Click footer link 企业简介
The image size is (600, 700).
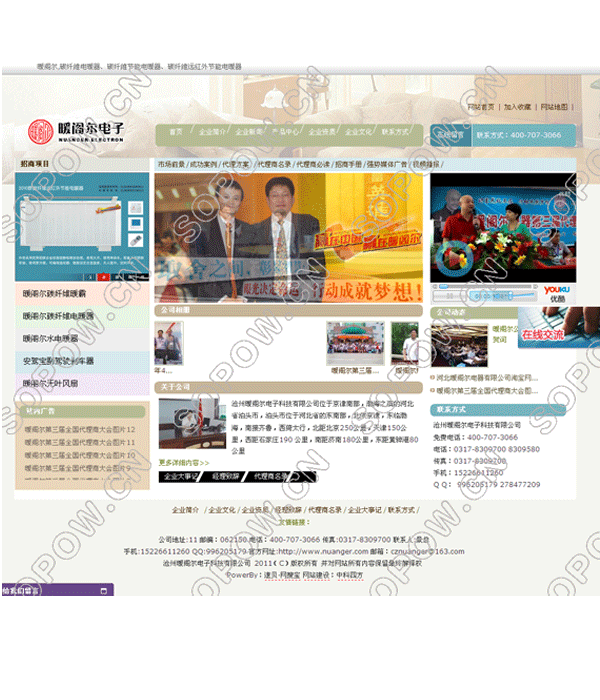pos(185,510)
